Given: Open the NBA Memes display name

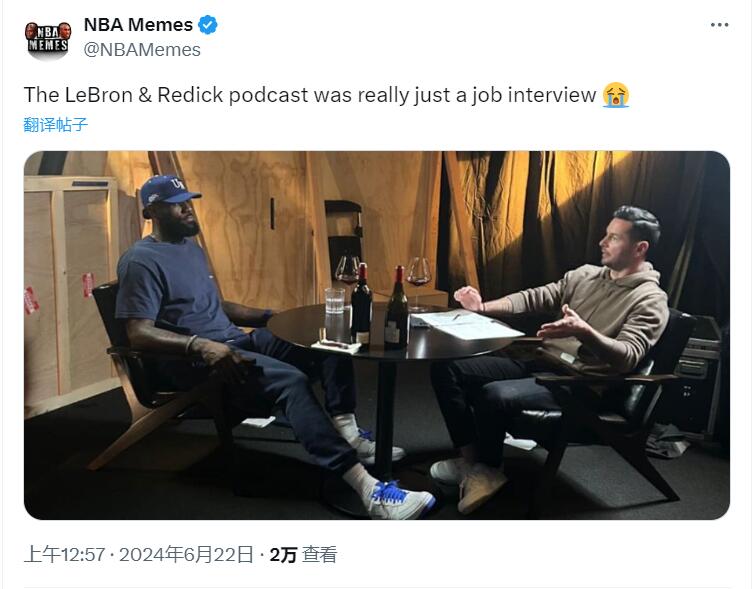Looking at the screenshot, I should click(138, 25).
